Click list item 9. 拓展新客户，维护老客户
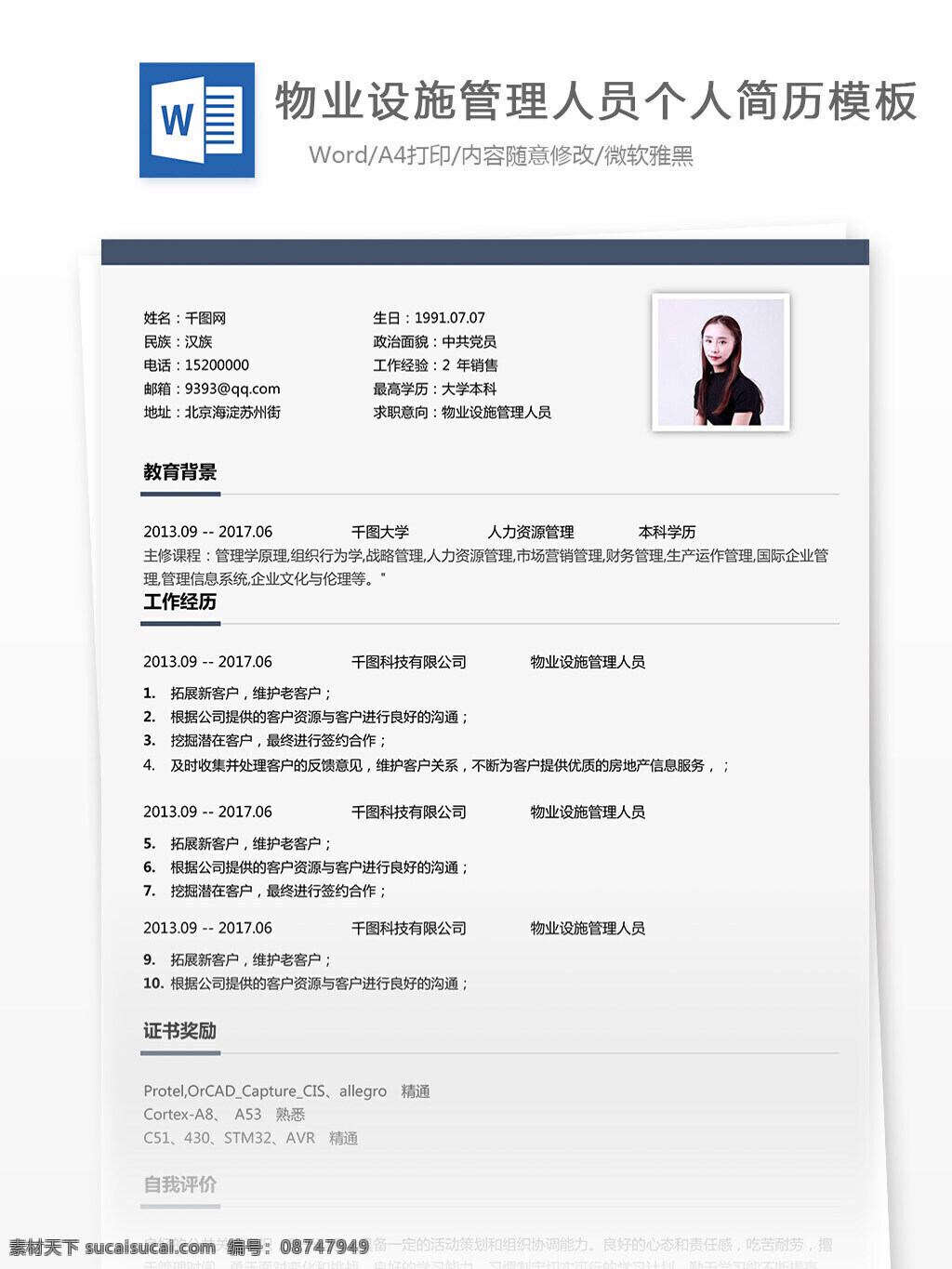This screenshot has height=1269, width=952. (238, 959)
